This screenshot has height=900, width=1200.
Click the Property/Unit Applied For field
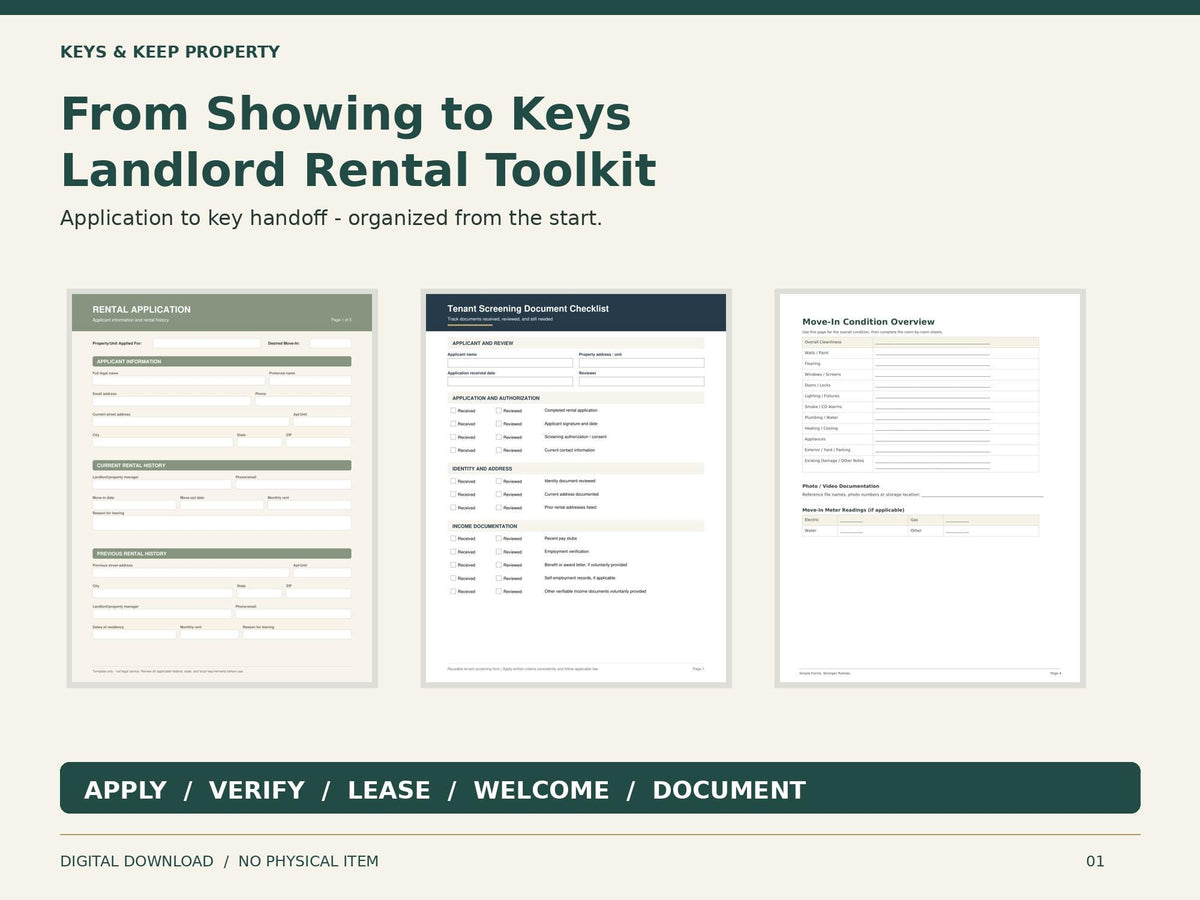[207, 343]
